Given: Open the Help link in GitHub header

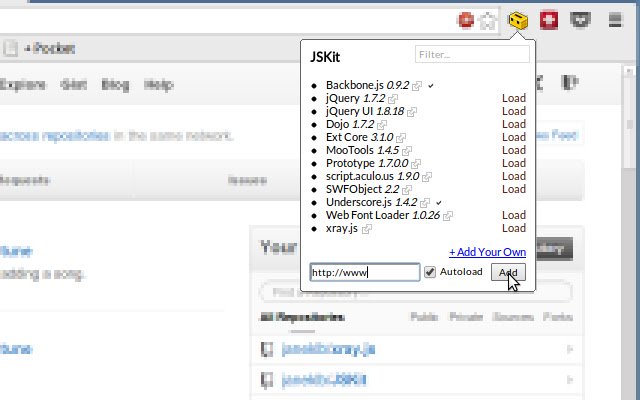Looking at the screenshot, I should [x=159, y=85].
